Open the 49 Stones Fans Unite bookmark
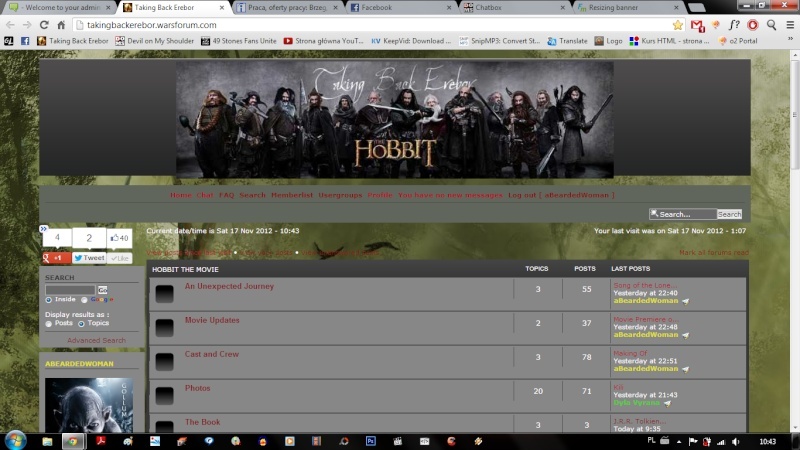Viewport: 800px width, 450px height. (238, 41)
